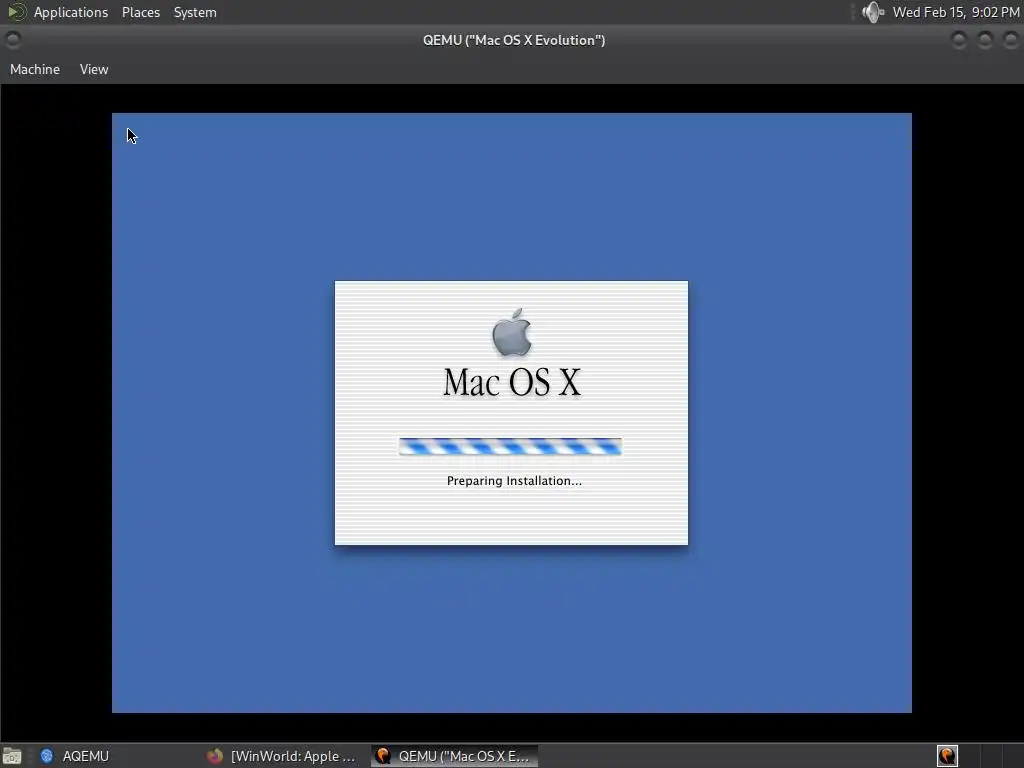Minimize the QEMU window

pos(959,40)
